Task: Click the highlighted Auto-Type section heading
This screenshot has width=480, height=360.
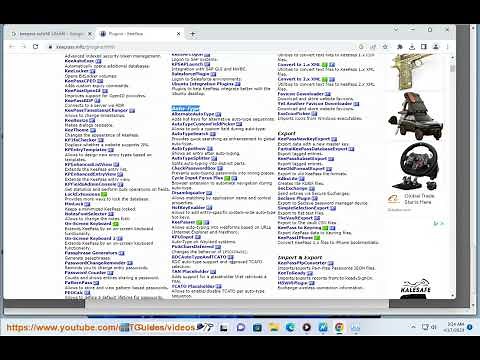Action: [x=185, y=108]
